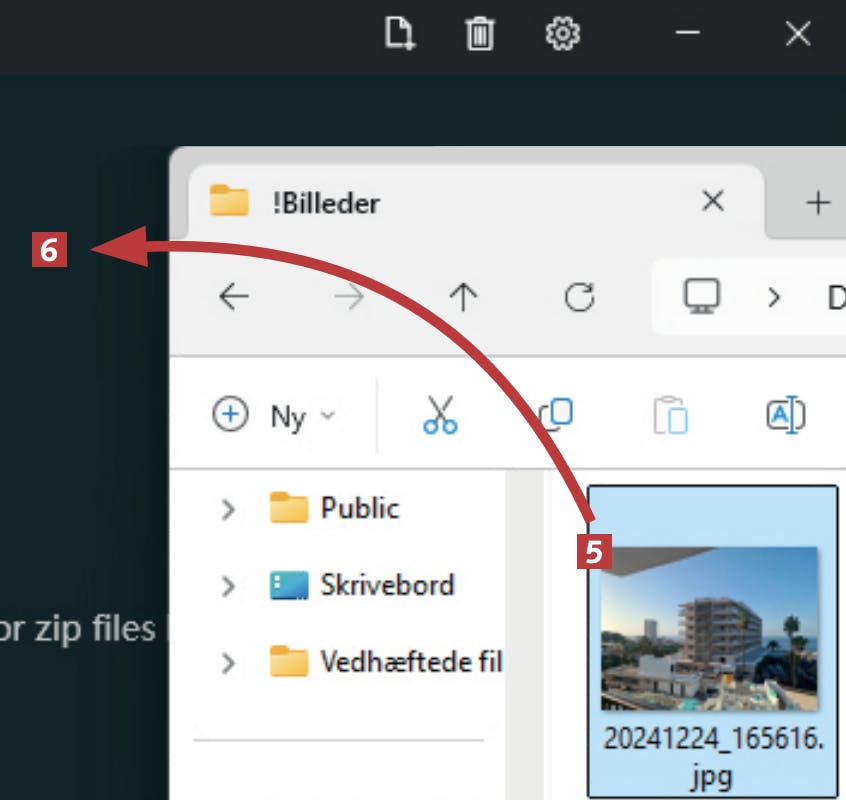Navigate up one folder level
846x800 pixels.
462,297
